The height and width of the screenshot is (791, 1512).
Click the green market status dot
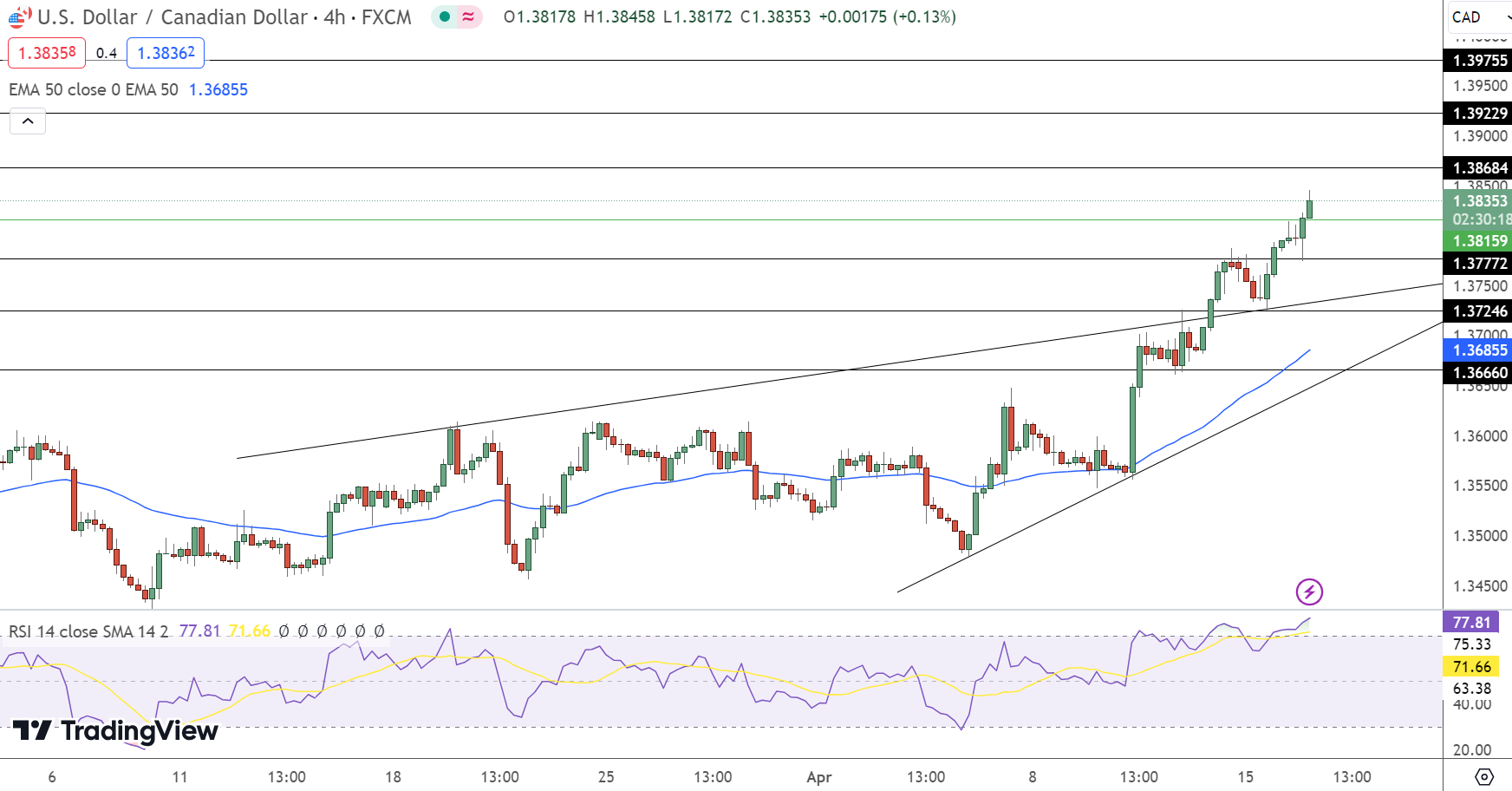(x=445, y=16)
